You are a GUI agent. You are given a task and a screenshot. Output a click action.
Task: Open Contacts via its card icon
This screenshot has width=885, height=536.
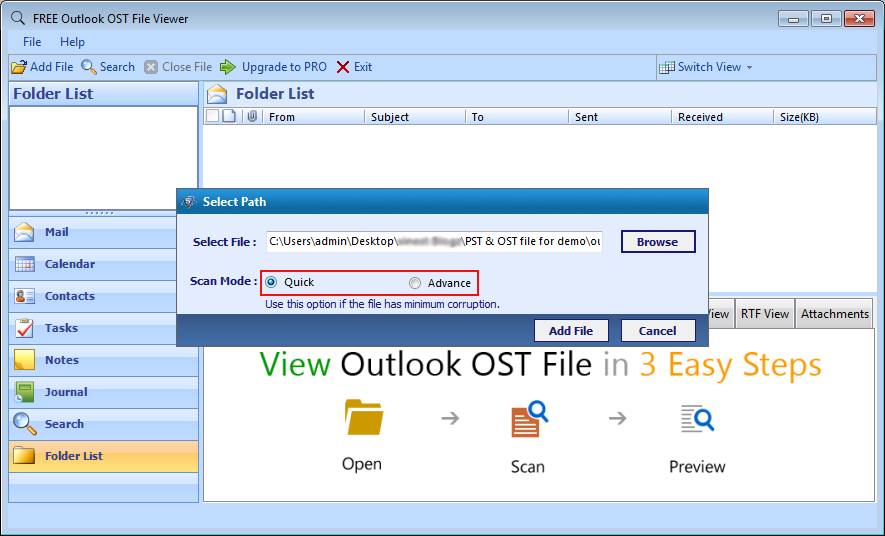pyautogui.click(x=24, y=296)
